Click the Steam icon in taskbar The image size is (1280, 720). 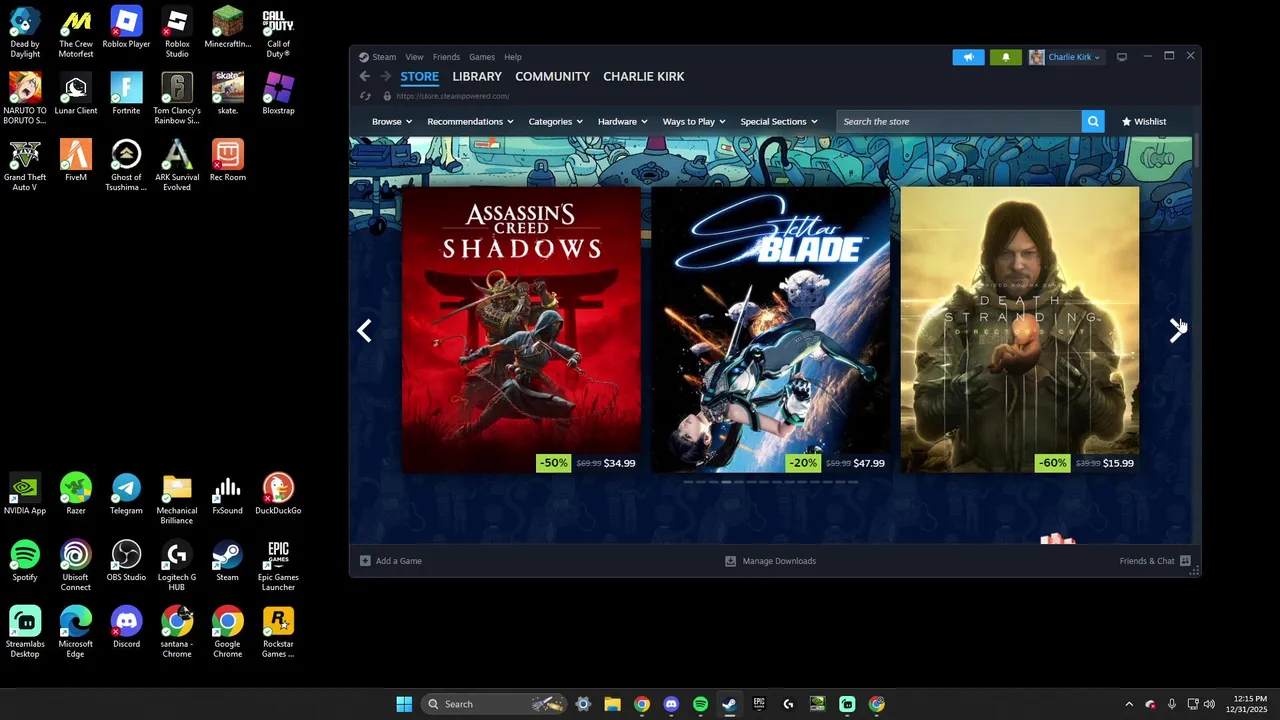coord(729,704)
